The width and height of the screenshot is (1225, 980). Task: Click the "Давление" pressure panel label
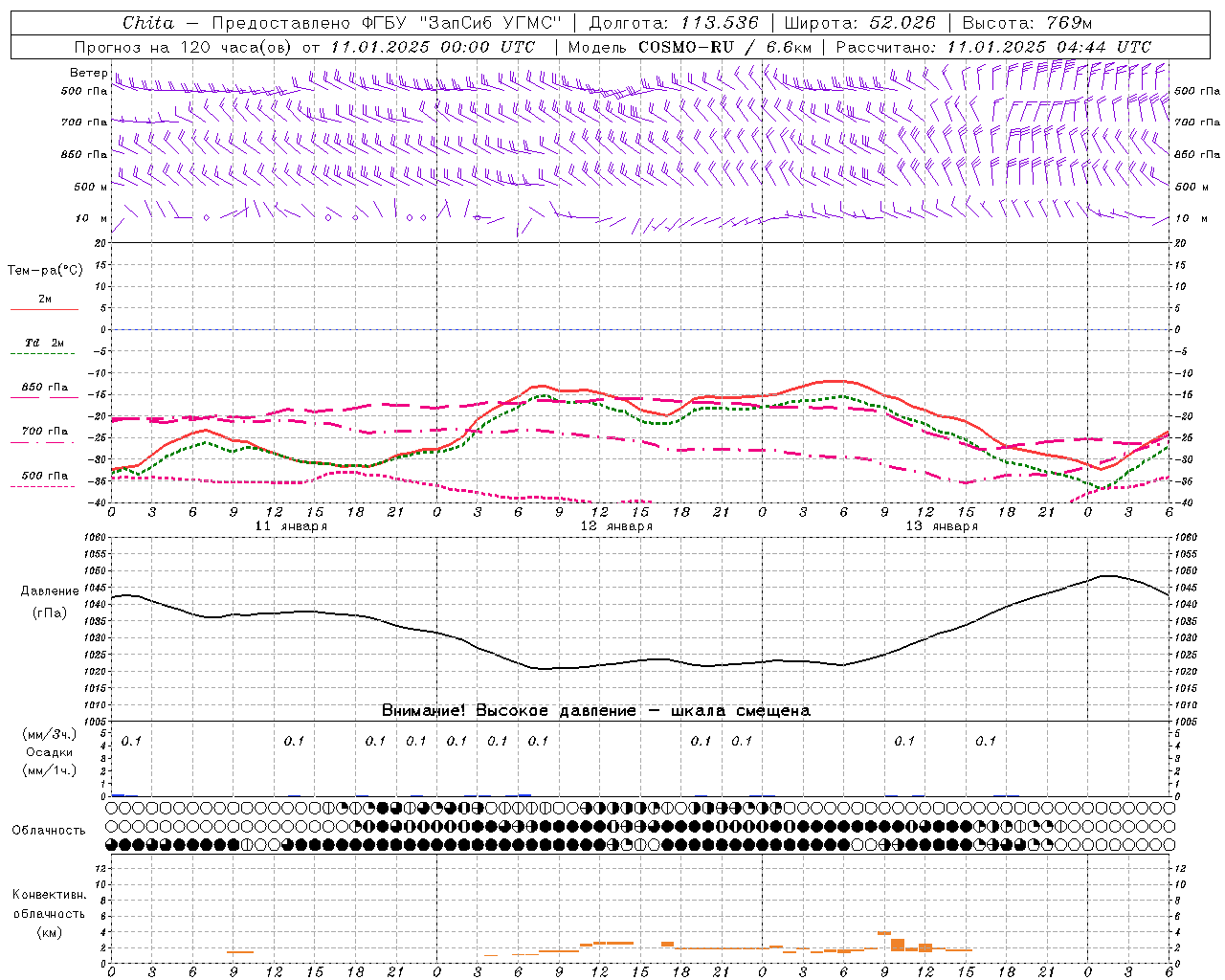click(50, 591)
